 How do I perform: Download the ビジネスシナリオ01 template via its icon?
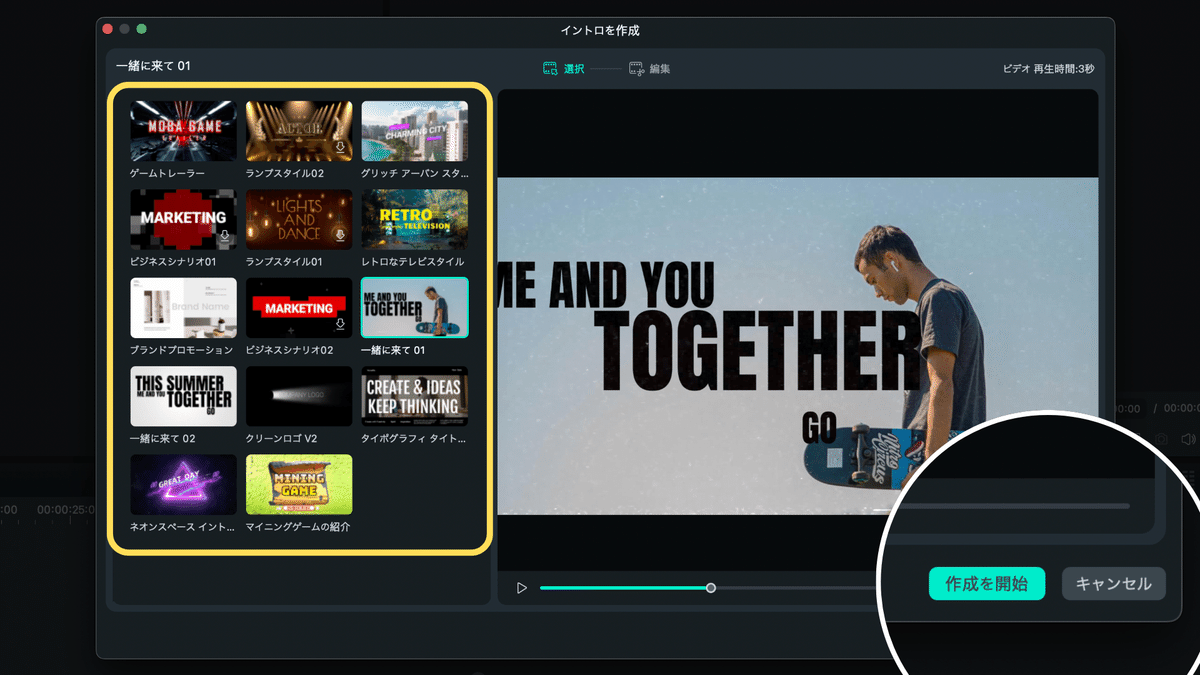pos(225,236)
